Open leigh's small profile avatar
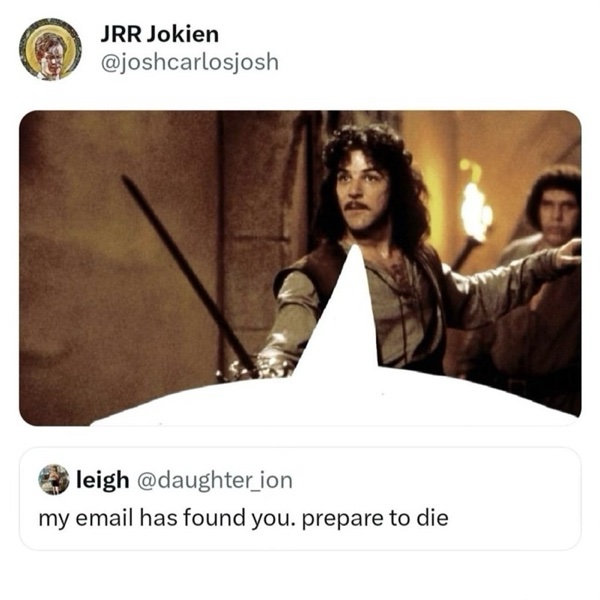The image size is (600, 600). [54, 479]
